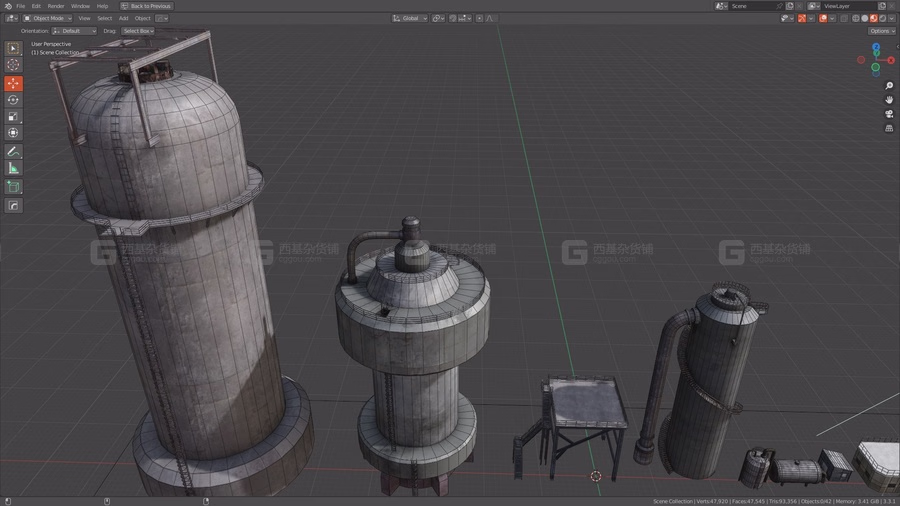Create a new scene with the copy icon
Screen dimensions: 900x506
click(790, 6)
